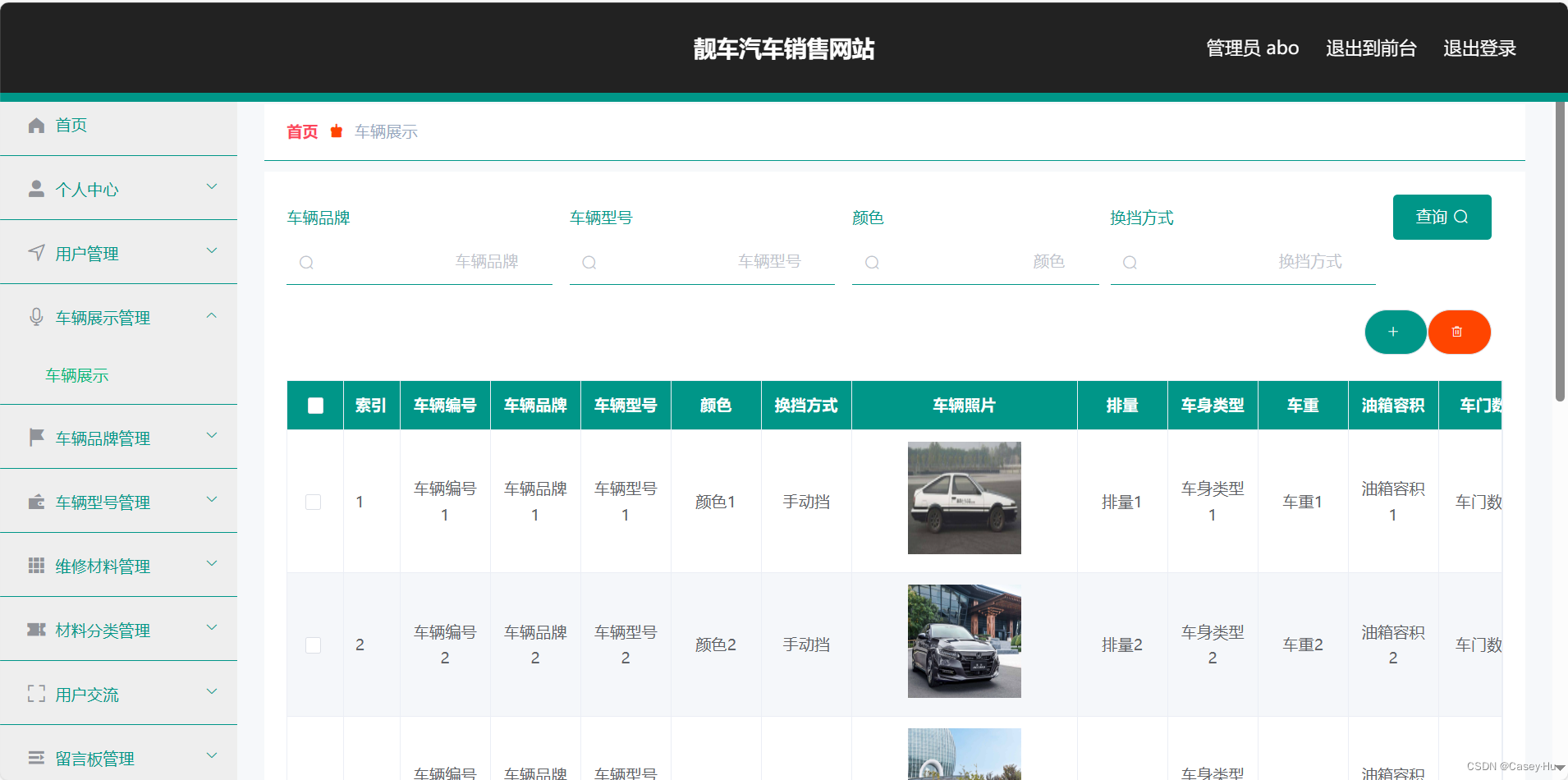
Task: Click the 颜色1 cell
Action: pyautogui.click(x=715, y=502)
